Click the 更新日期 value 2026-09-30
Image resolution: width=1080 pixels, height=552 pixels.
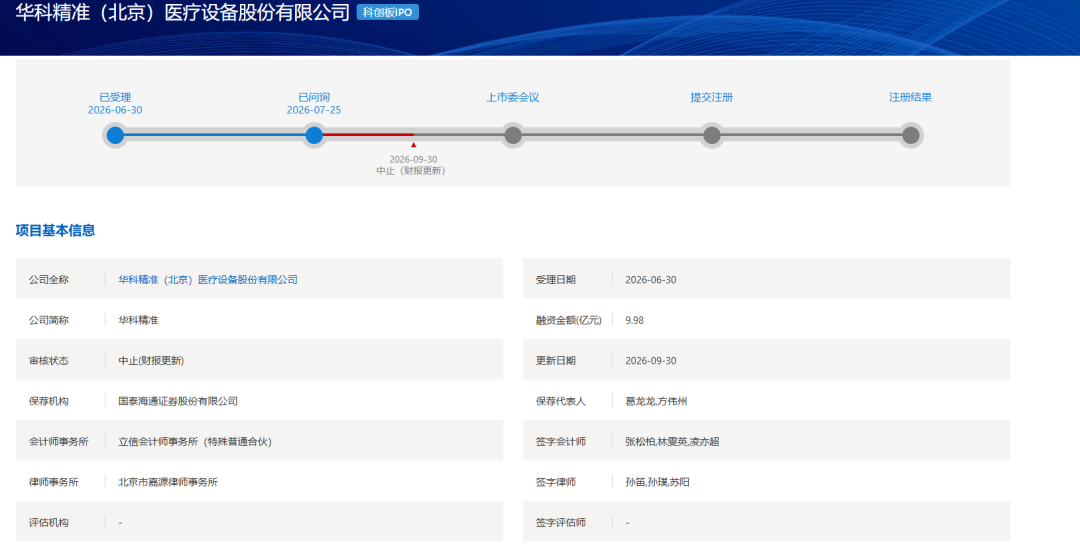coord(651,360)
